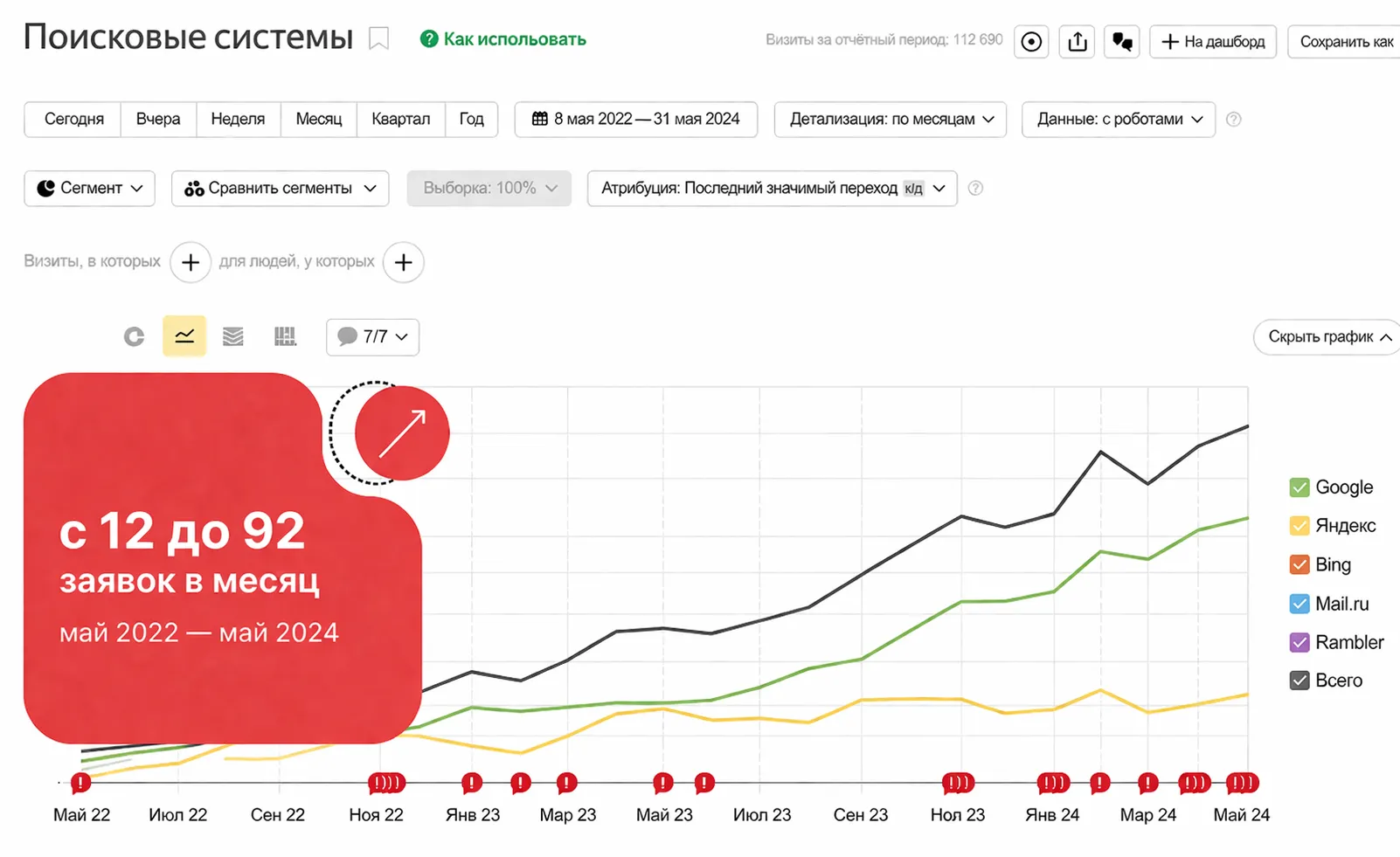Add visit condition with plus button

(x=191, y=262)
